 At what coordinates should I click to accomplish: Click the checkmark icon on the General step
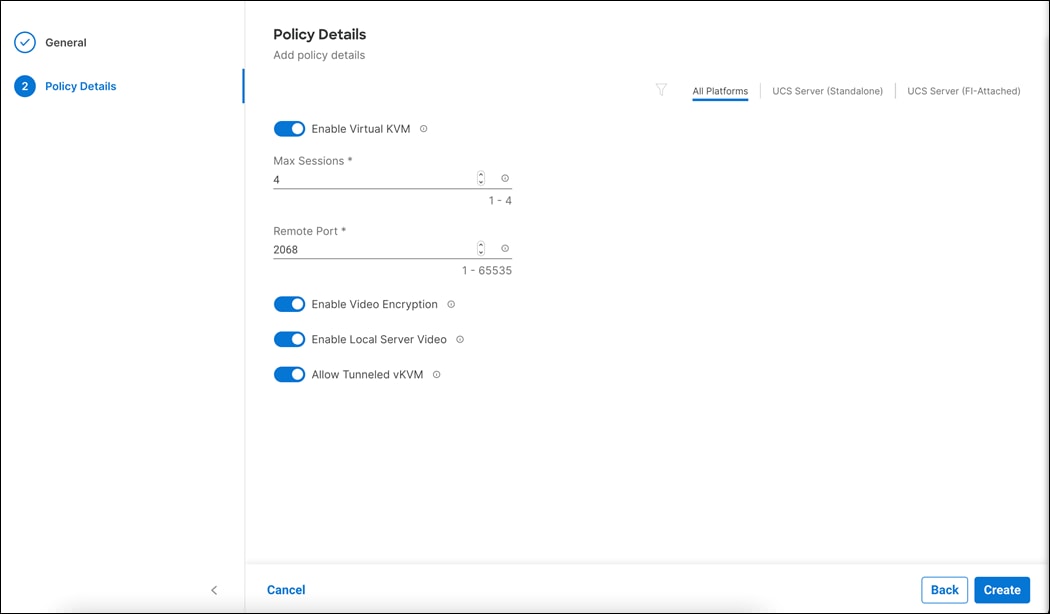click(x=24, y=42)
